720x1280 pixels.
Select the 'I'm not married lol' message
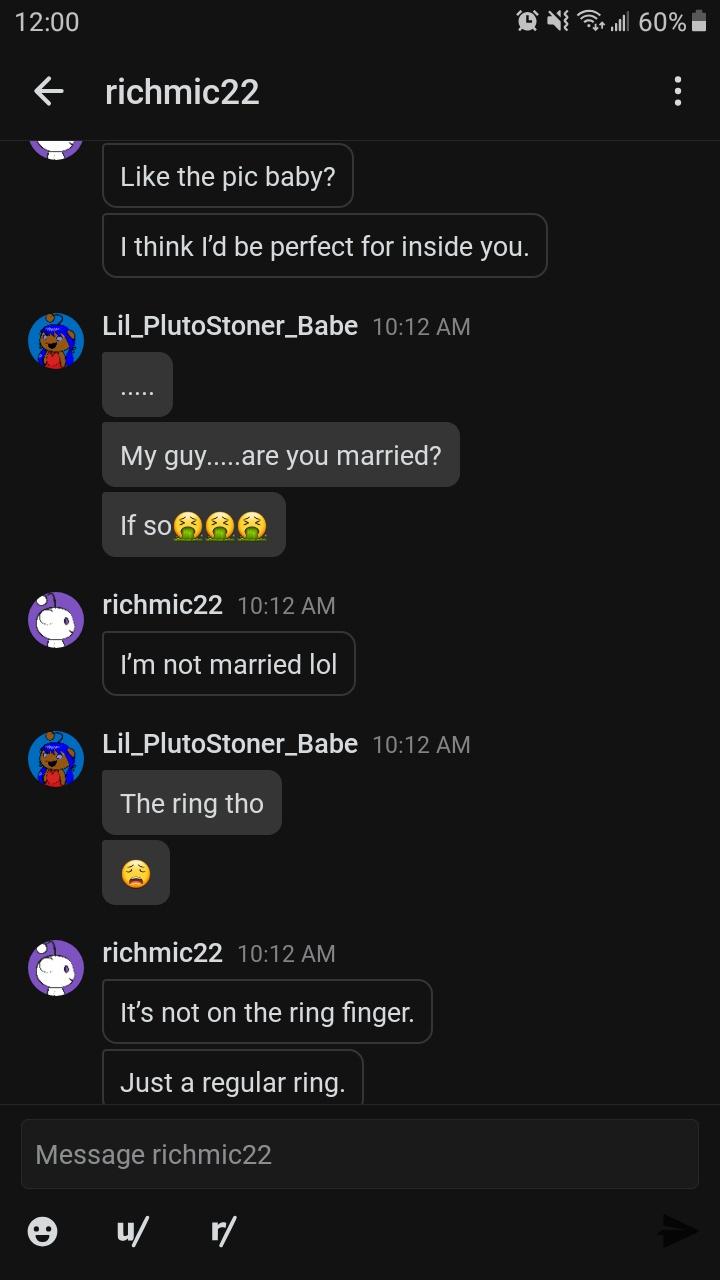coord(228,664)
